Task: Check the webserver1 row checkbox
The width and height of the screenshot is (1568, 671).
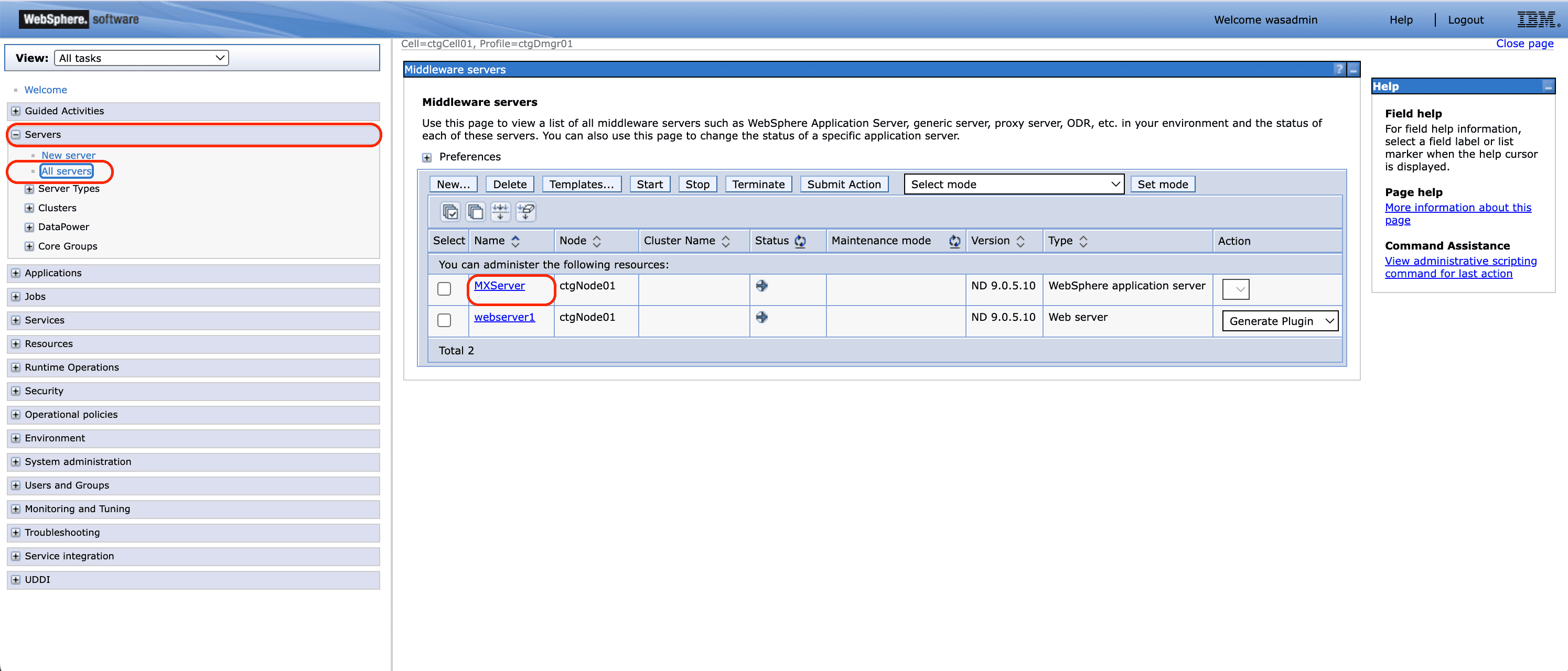Action: click(x=444, y=320)
